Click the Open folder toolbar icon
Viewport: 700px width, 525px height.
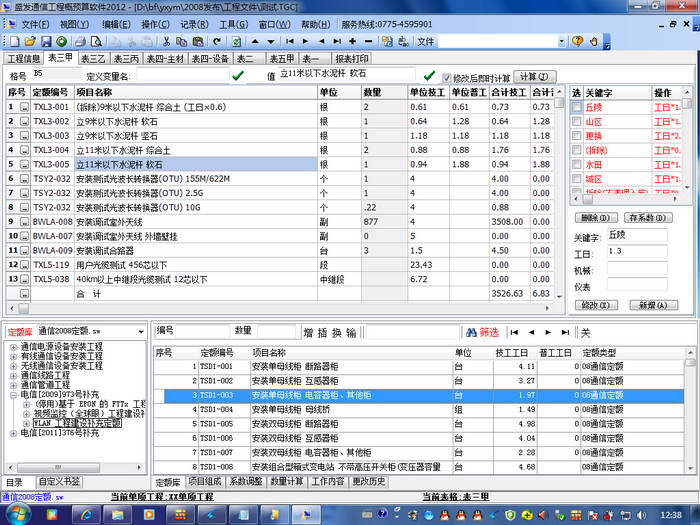31,42
